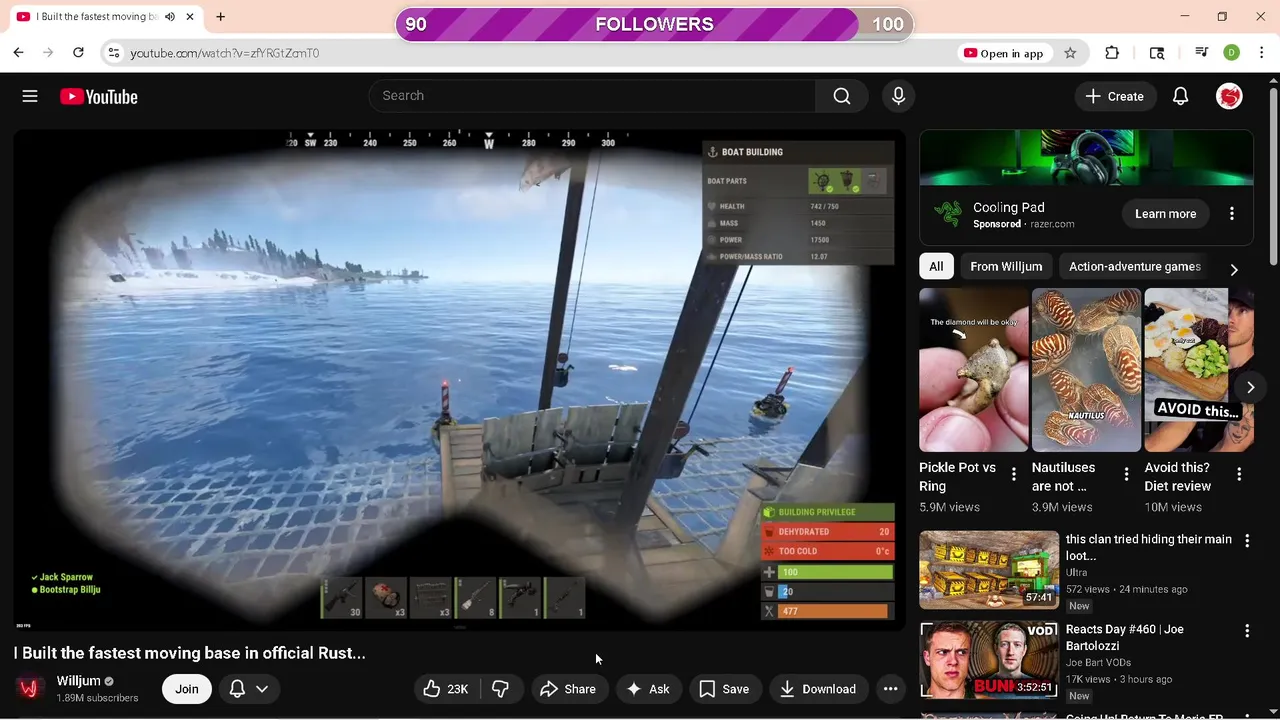
Task: Click in the YouTube search field
Action: pyautogui.click(x=592, y=96)
